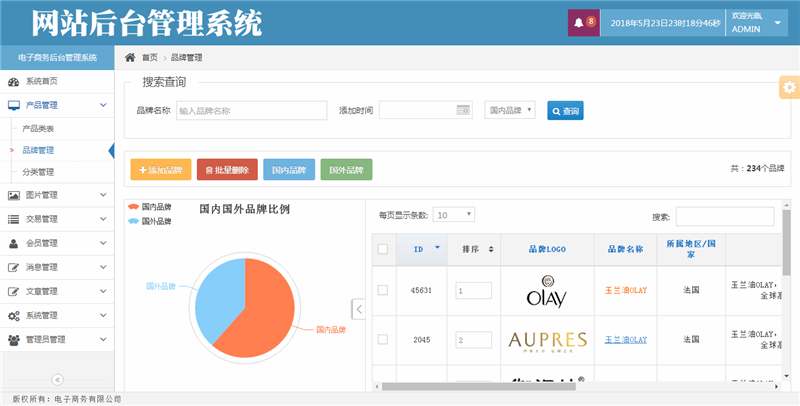This screenshot has width=800, height=406.
Task: Click the OLAY brand logo image
Action: (x=547, y=291)
